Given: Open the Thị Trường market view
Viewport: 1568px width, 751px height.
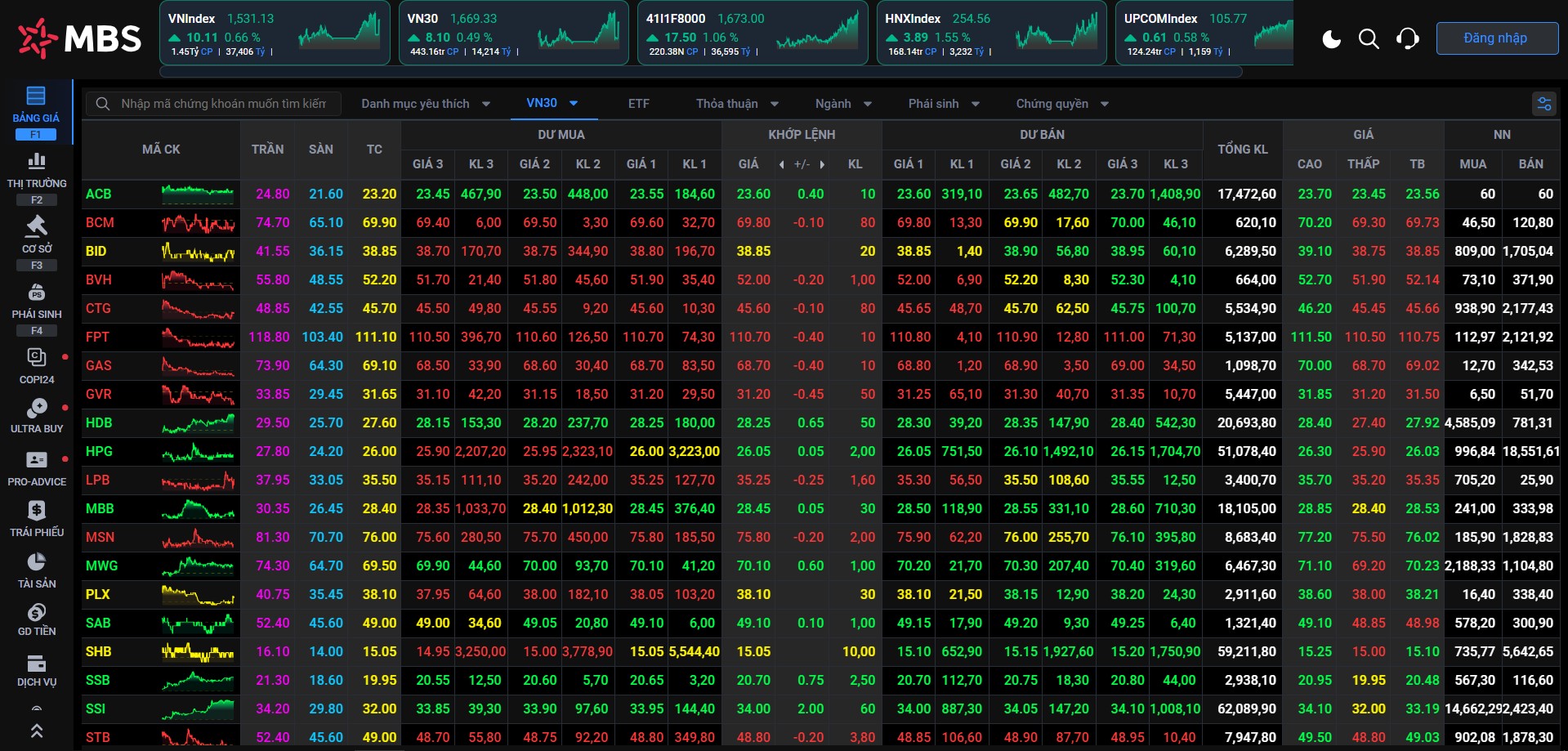Looking at the screenshot, I should 36,177.
